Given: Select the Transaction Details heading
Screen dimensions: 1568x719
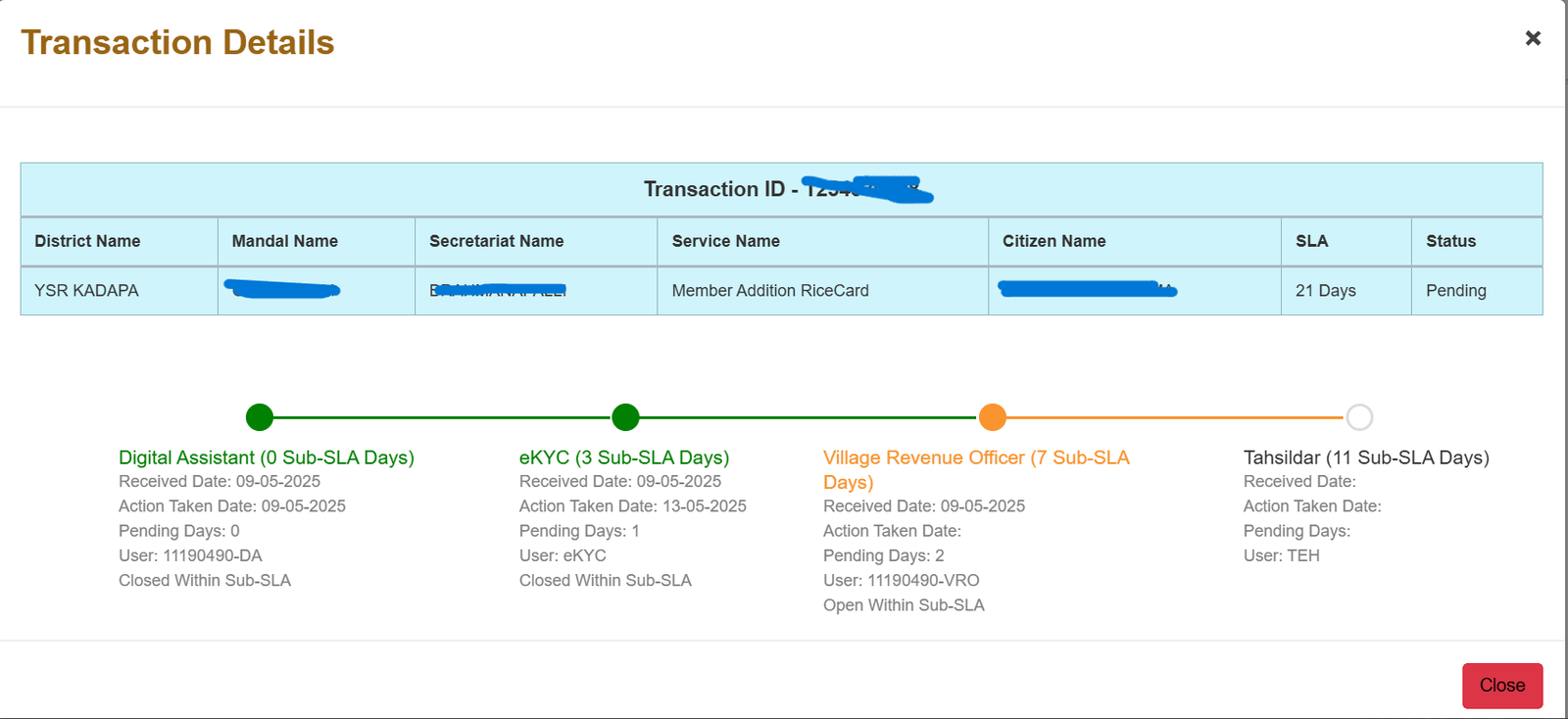Looking at the screenshot, I should pyautogui.click(x=178, y=43).
